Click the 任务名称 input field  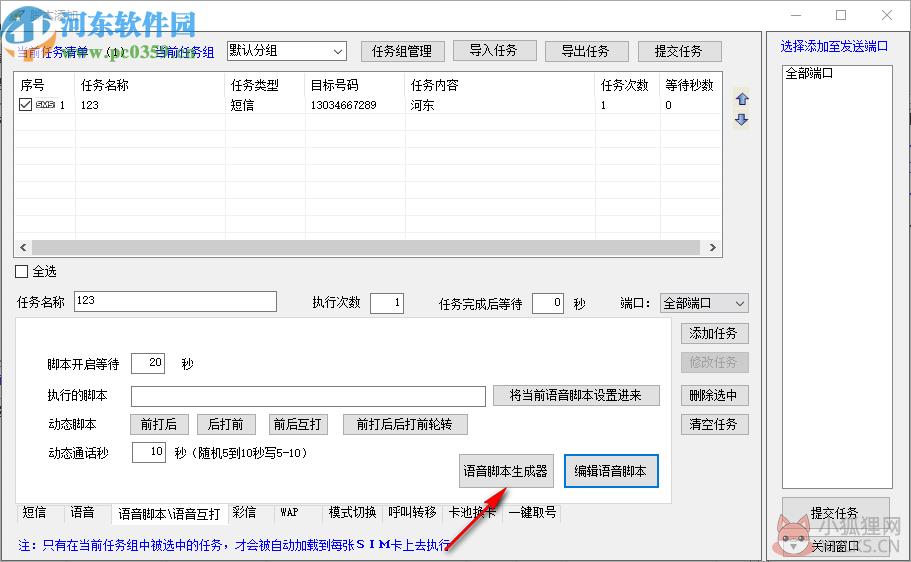click(175, 301)
